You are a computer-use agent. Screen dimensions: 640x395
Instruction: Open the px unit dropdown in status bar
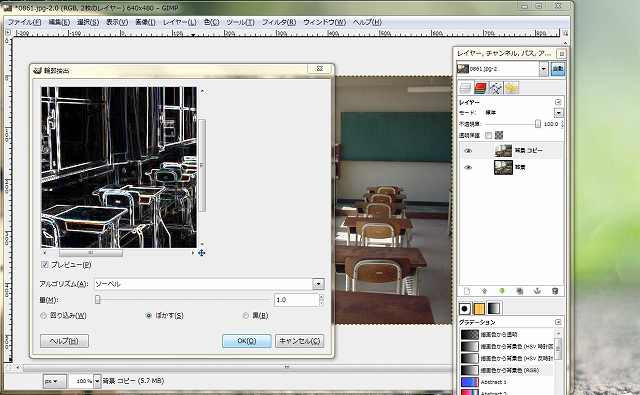(x=54, y=381)
